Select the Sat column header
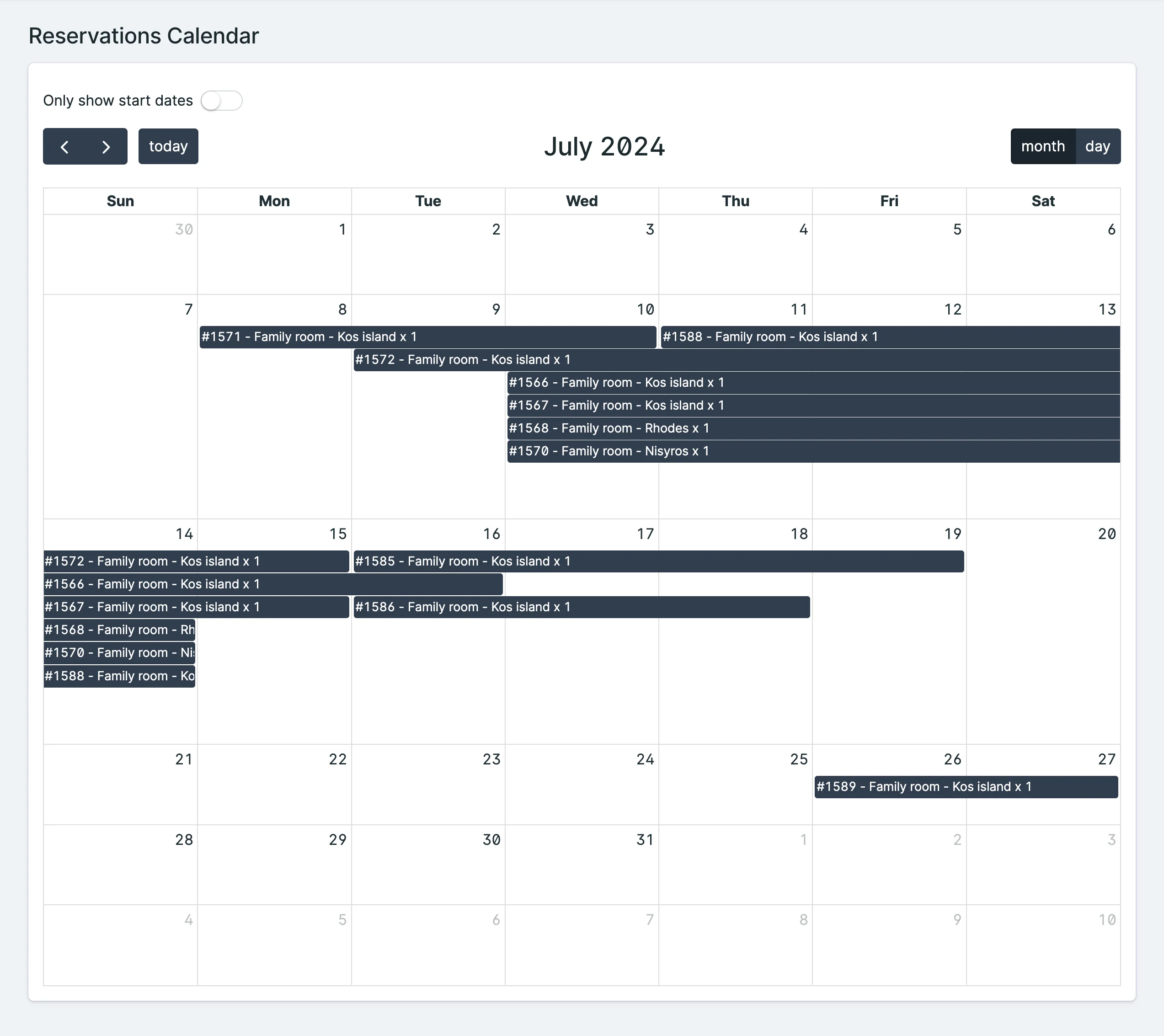This screenshot has height=1036, width=1164. click(1043, 201)
